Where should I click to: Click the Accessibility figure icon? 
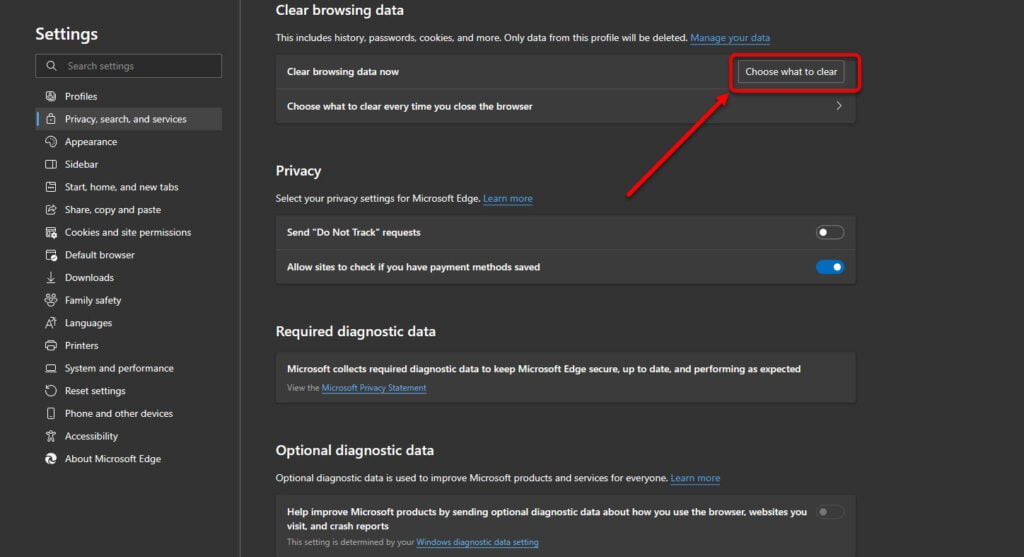(x=51, y=436)
